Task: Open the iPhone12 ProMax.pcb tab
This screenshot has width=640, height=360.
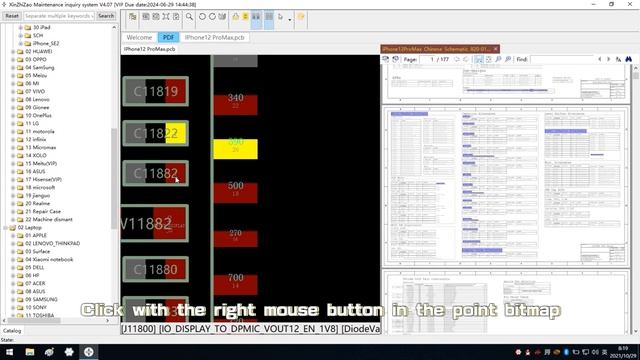Action: (x=215, y=37)
